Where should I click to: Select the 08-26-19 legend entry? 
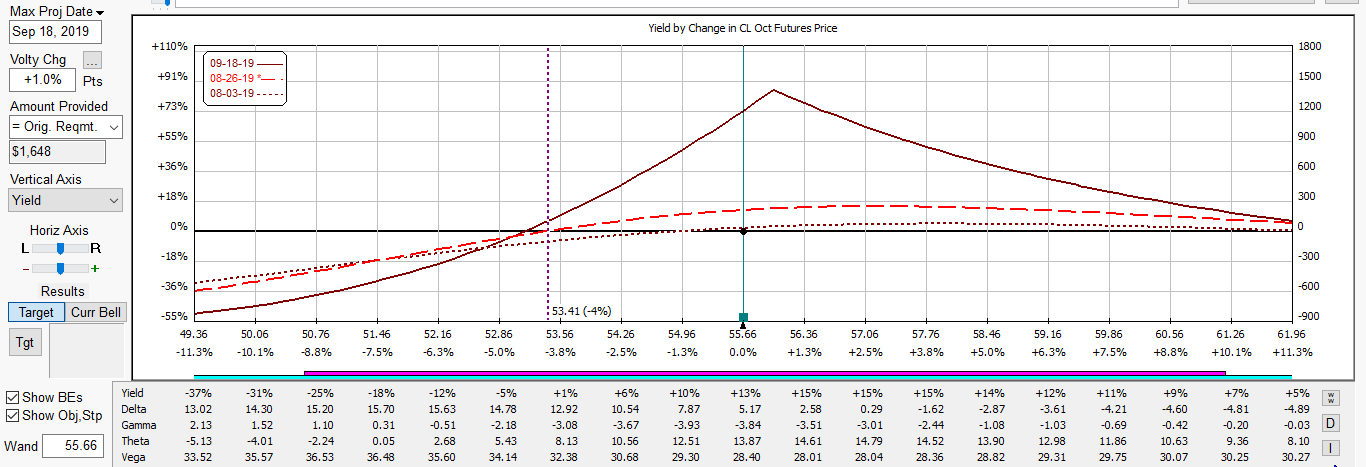point(245,78)
